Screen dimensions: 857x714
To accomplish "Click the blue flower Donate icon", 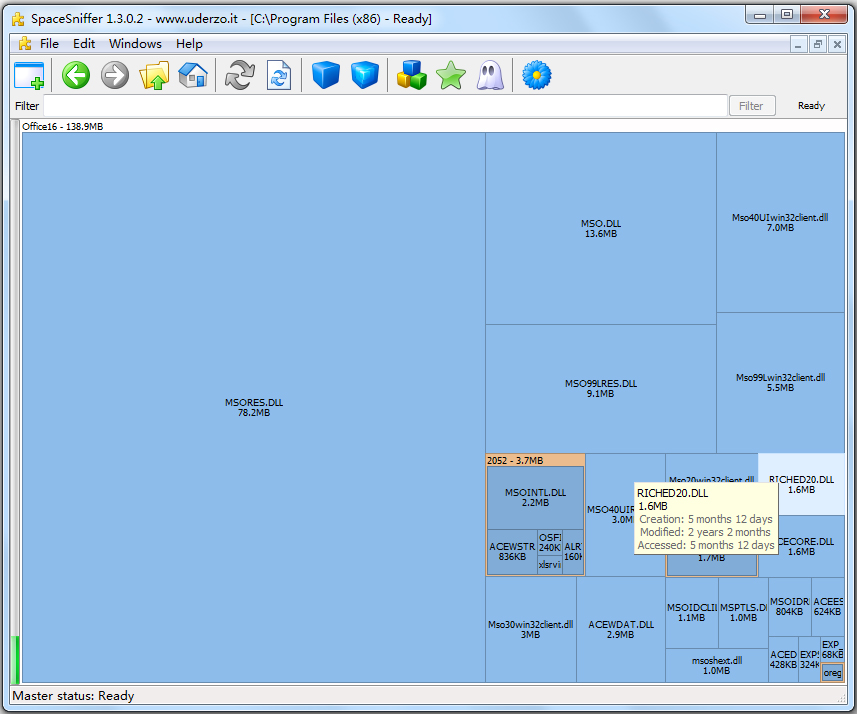I will tap(537, 75).
